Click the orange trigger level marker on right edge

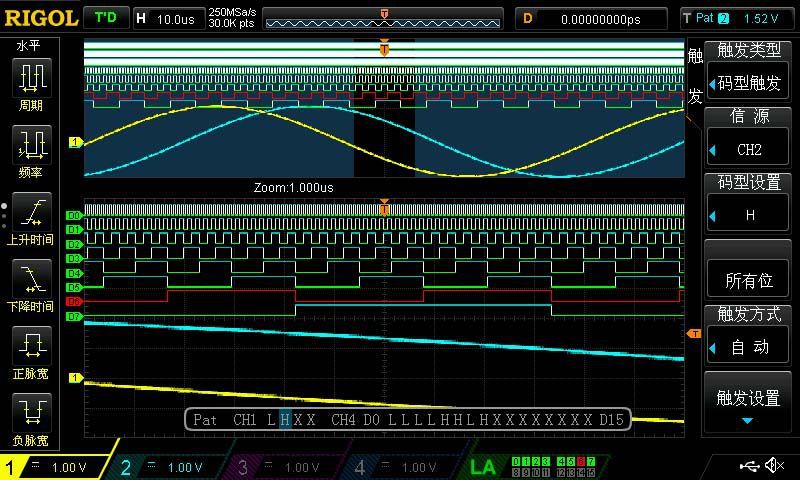pyautogui.click(x=694, y=333)
